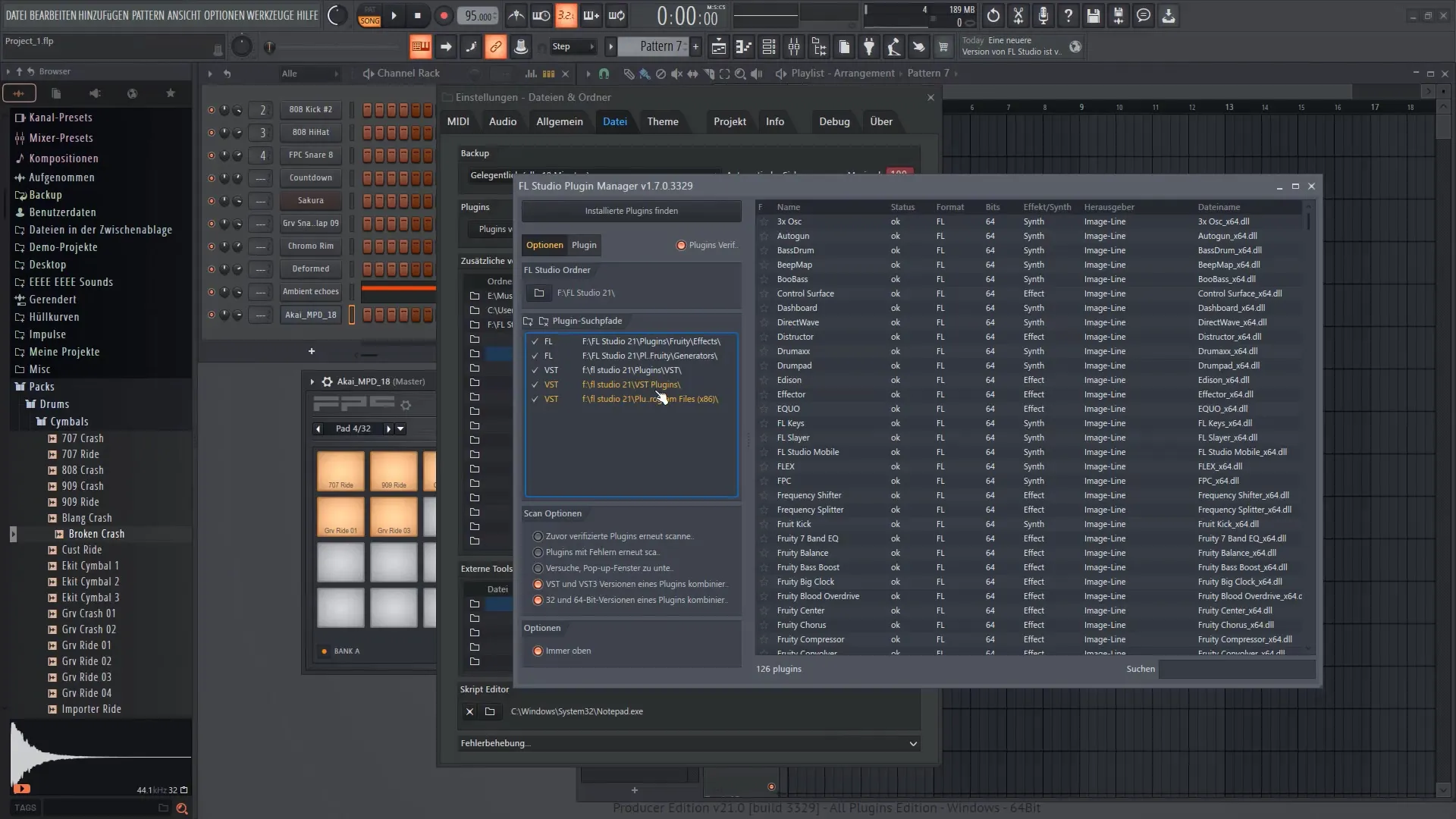Switch to the Audio tab in settings

tap(503, 121)
